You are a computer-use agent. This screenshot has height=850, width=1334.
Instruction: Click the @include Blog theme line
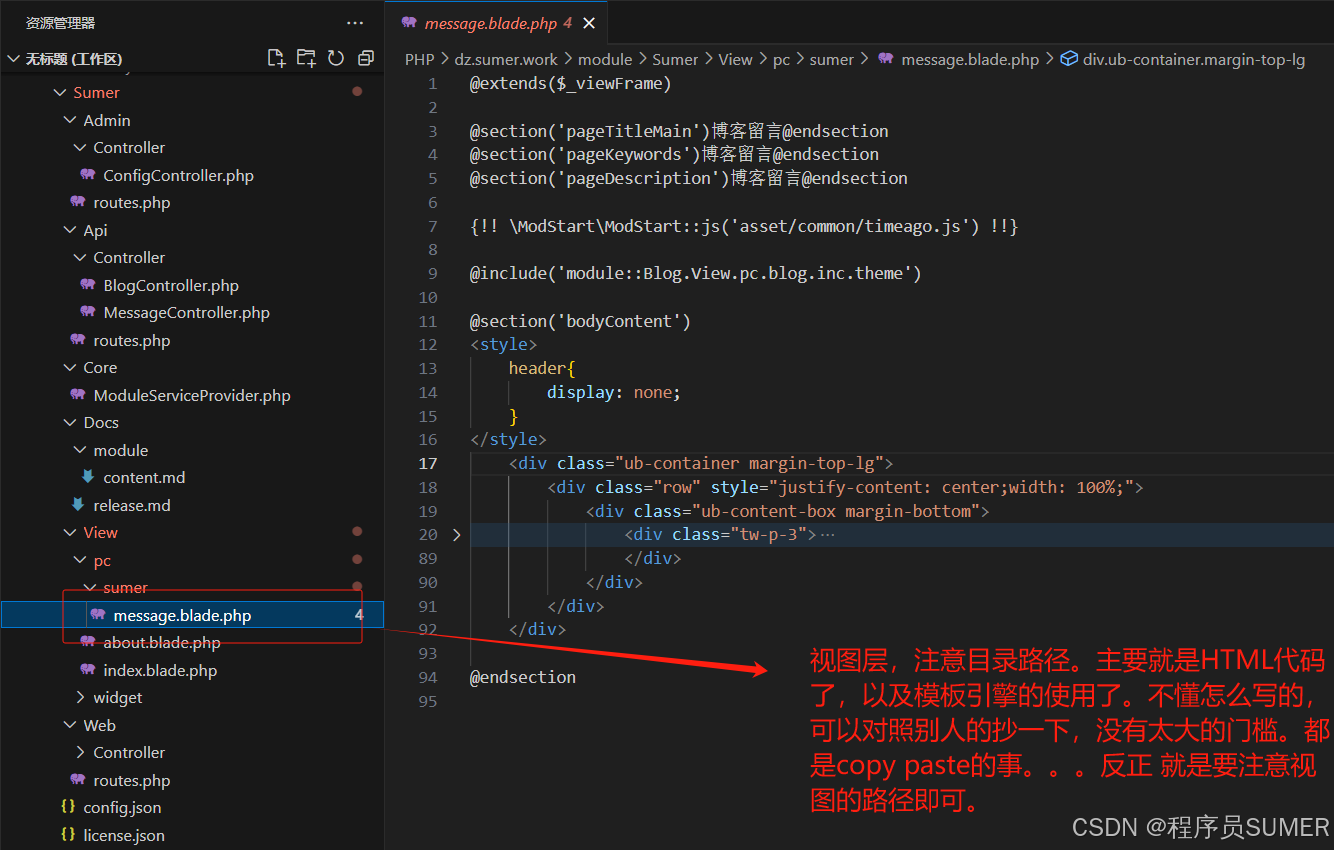point(695,273)
